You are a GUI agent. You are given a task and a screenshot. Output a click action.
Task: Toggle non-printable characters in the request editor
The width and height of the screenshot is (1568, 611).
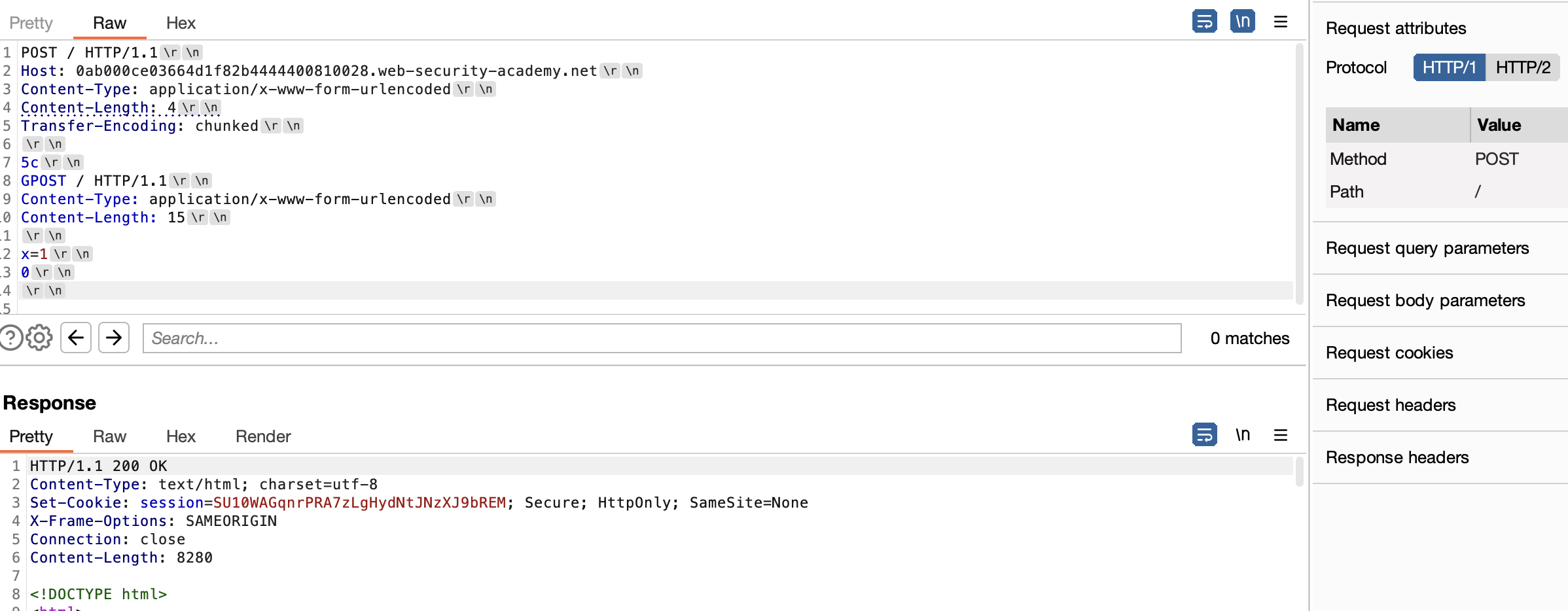1242,22
